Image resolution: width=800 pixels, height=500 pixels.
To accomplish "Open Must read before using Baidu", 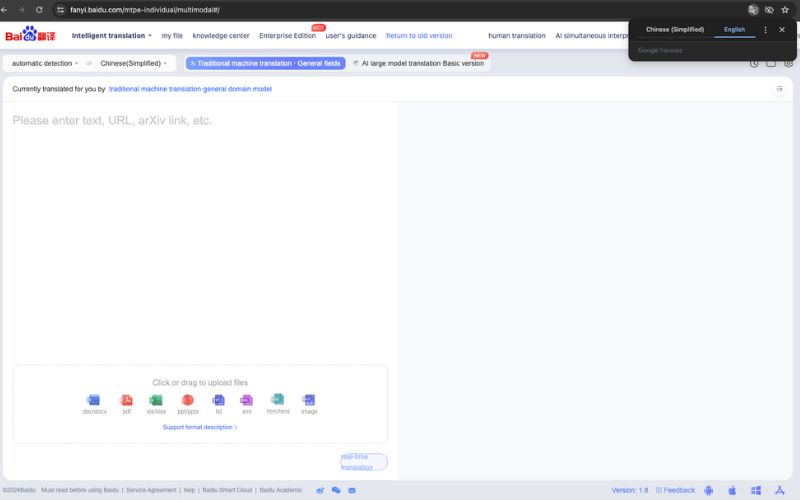I will [80, 490].
